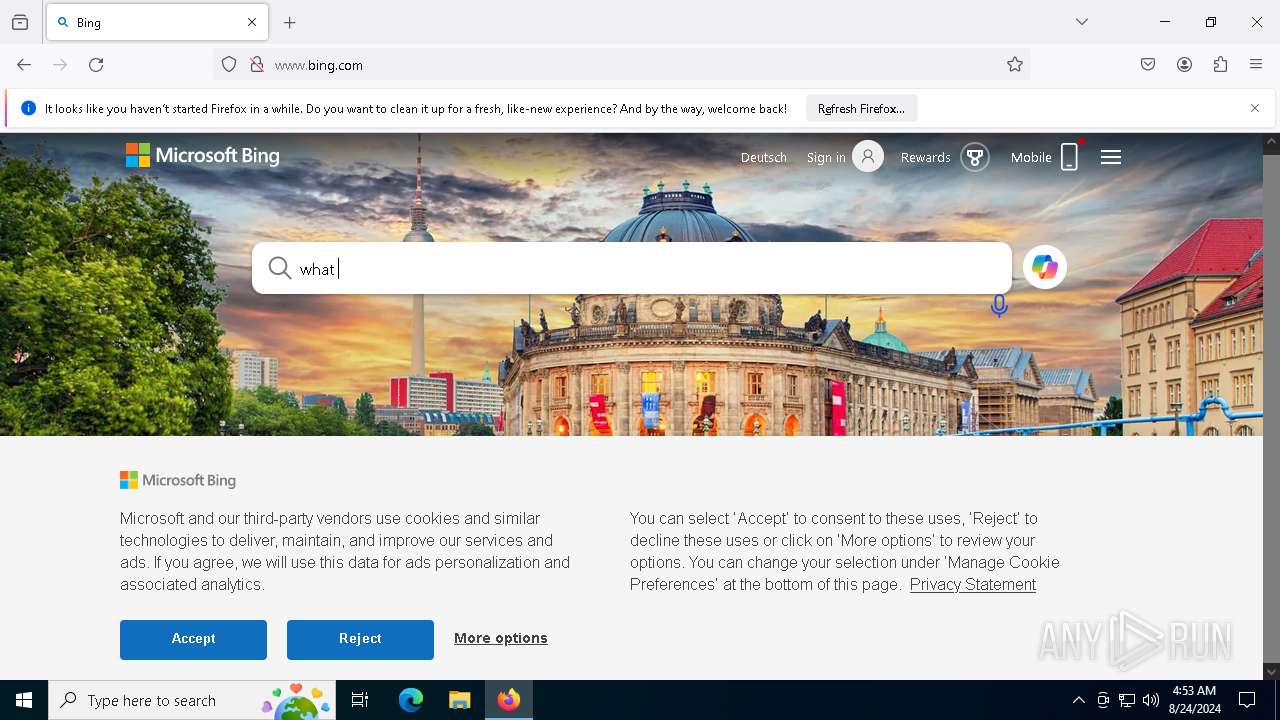
Task: Go forward one page
Action: pos(60,65)
